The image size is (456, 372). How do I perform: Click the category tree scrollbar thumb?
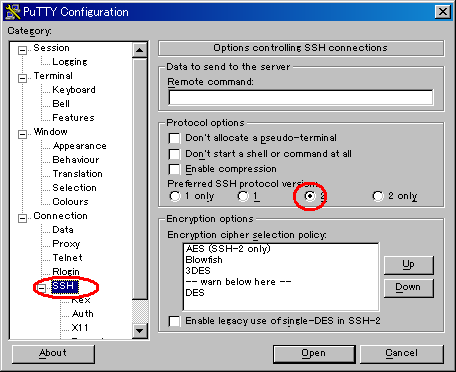point(139,178)
